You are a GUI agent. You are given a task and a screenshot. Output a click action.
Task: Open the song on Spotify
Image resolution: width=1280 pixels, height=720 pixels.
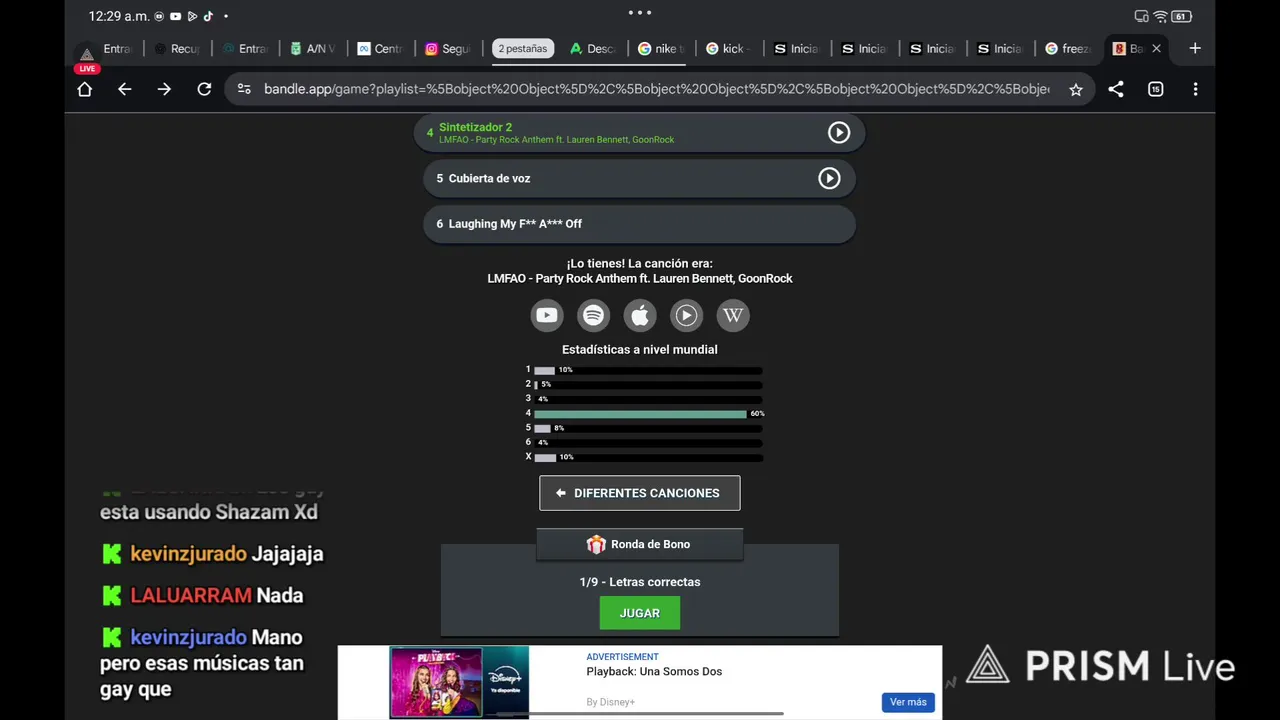pyautogui.click(x=594, y=315)
